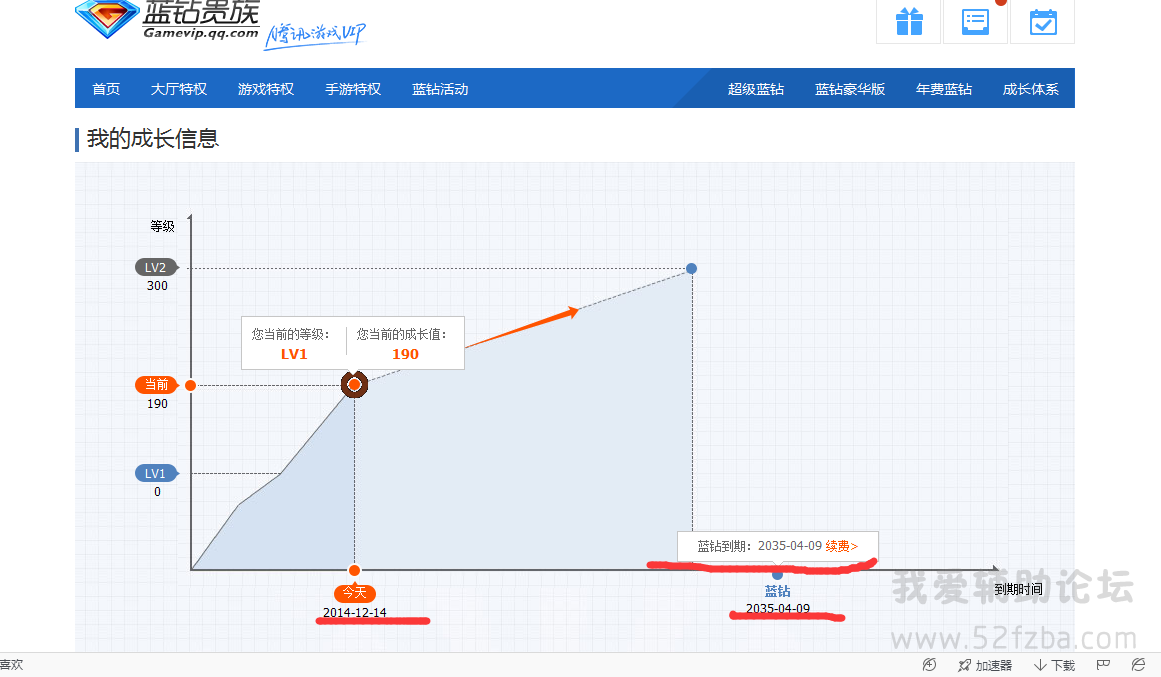
Task: Click the growth value 190 in tooltip
Action: coord(405,354)
